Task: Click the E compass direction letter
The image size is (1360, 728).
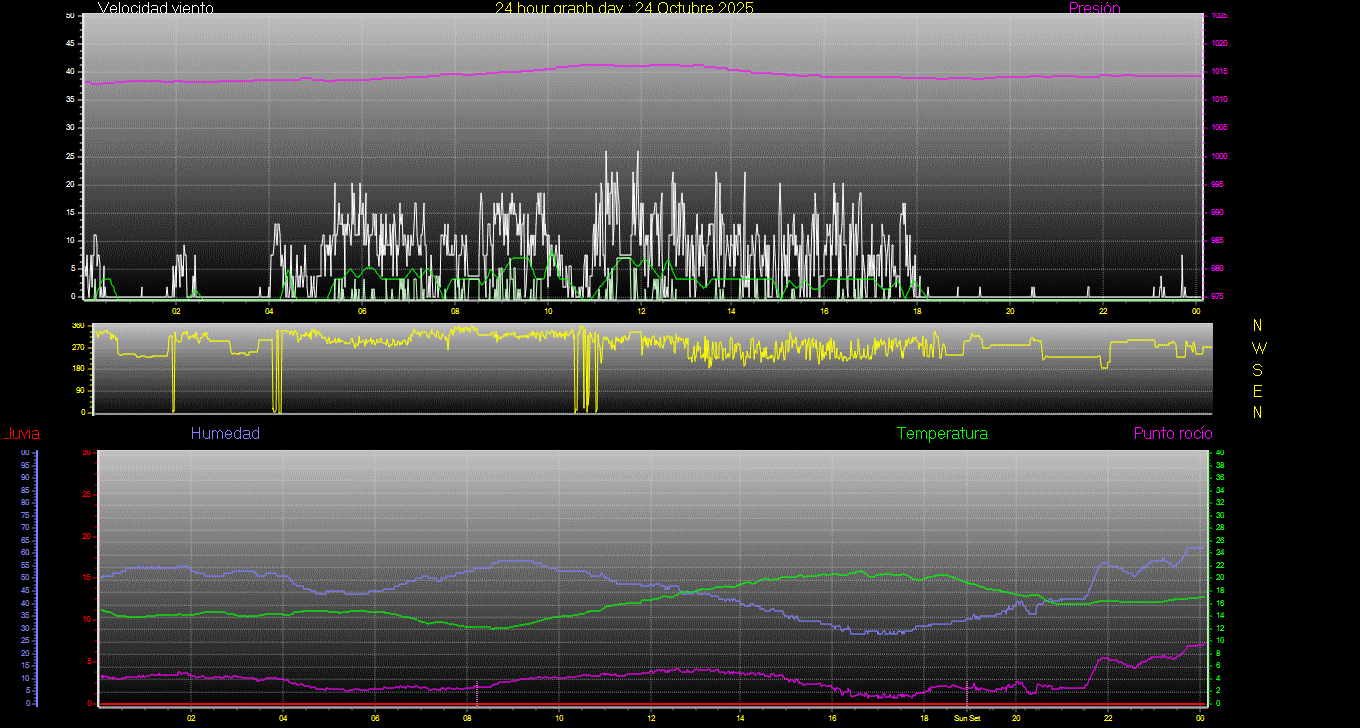Action: coord(1258,391)
